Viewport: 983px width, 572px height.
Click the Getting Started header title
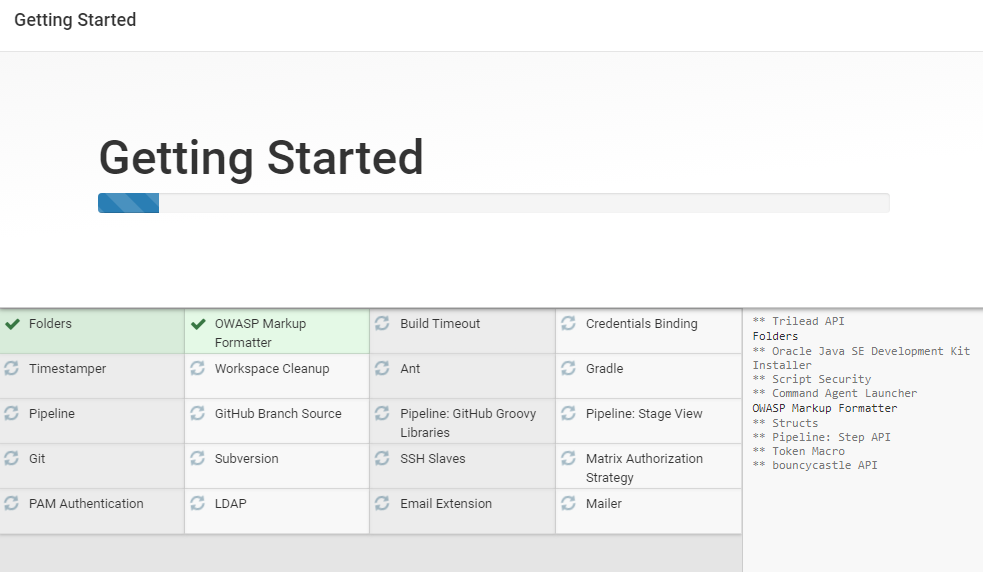(x=75, y=20)
